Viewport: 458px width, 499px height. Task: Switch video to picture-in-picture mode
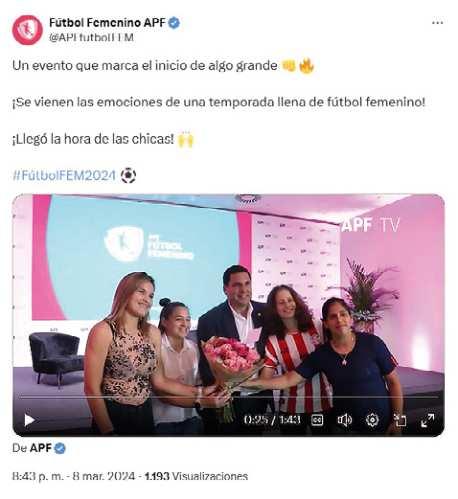(x=400, y=420)
